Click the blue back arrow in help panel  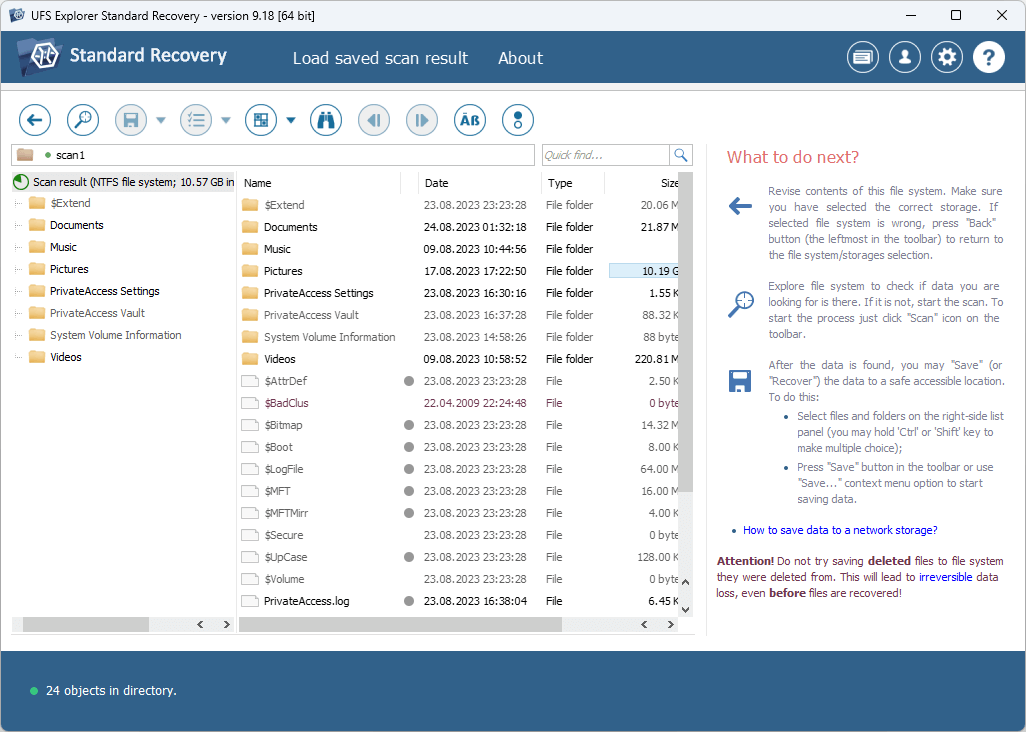point(740,207)
